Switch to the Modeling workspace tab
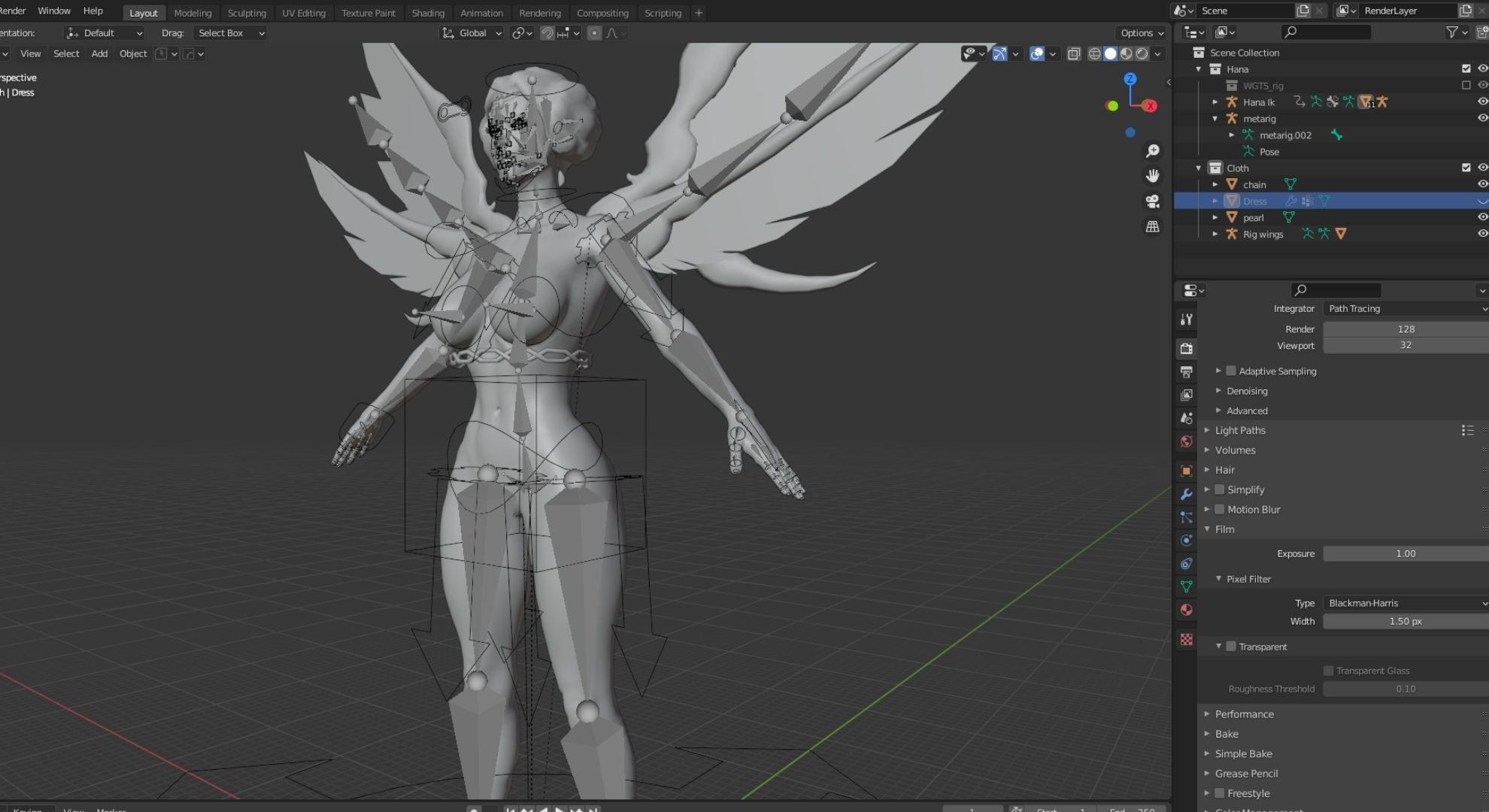Screen dimensions: 1489x812 point(193,13)
